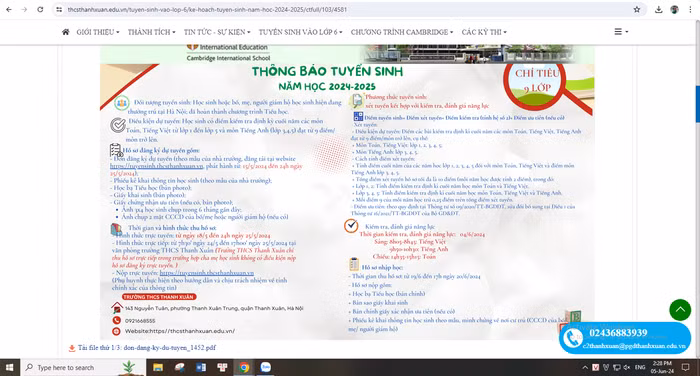Call phone number 02436883939 badge
Viewport: 700px width, 376px height.
click(x=618, y=333)
